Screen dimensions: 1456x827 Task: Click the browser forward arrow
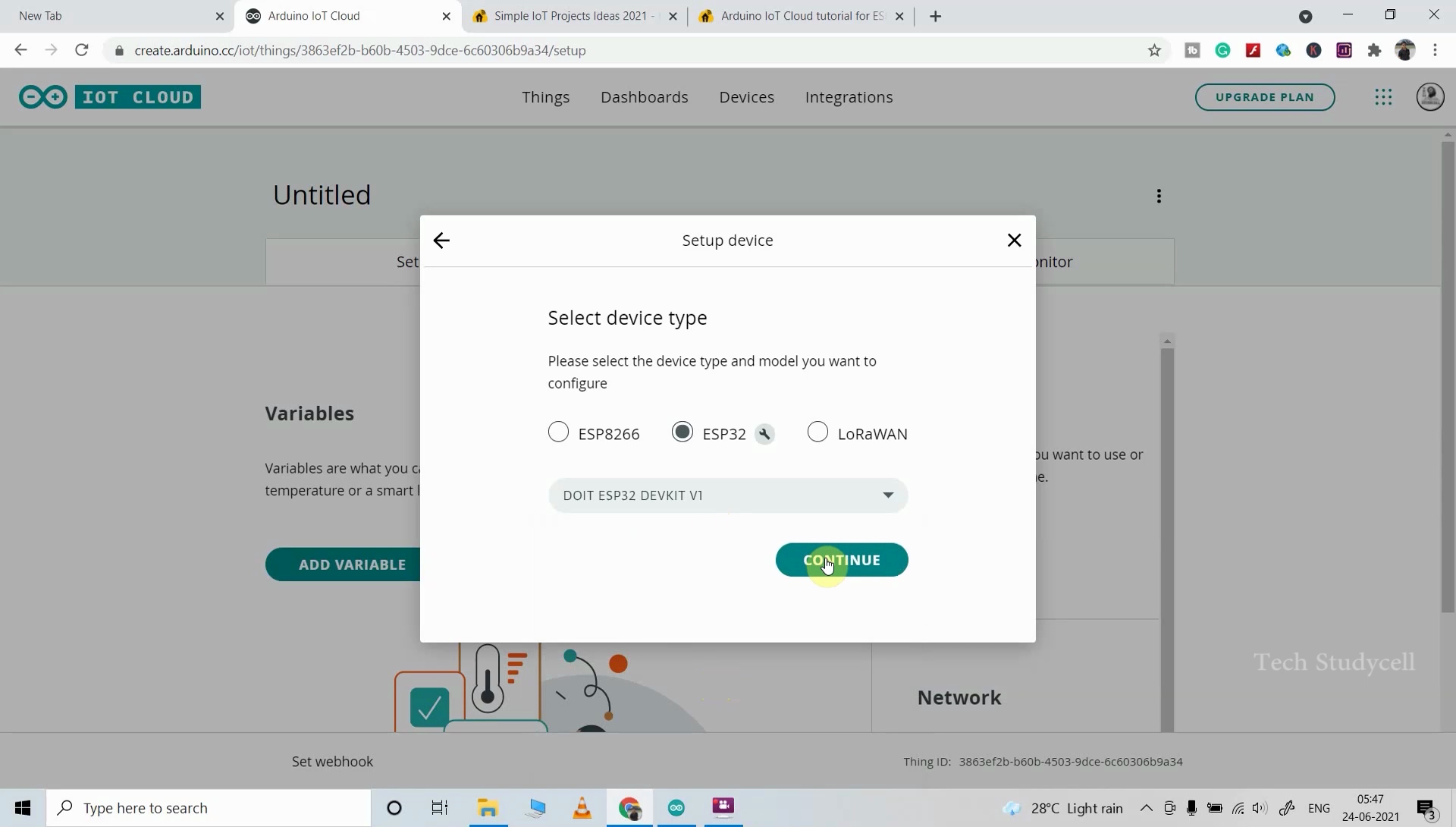pyautogui.click(x=51, y=50)
